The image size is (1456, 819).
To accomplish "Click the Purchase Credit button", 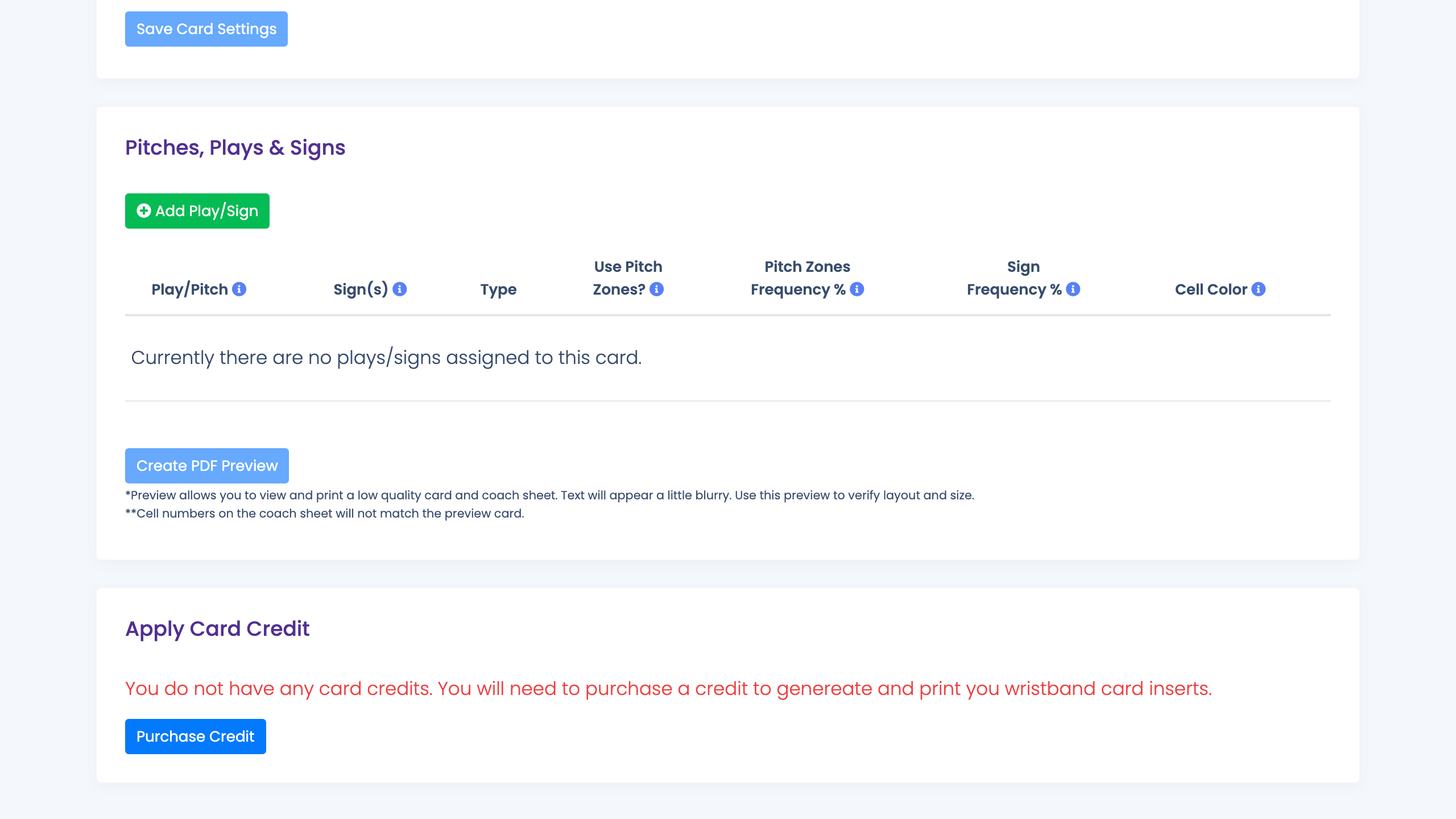I will pos(196,737).
